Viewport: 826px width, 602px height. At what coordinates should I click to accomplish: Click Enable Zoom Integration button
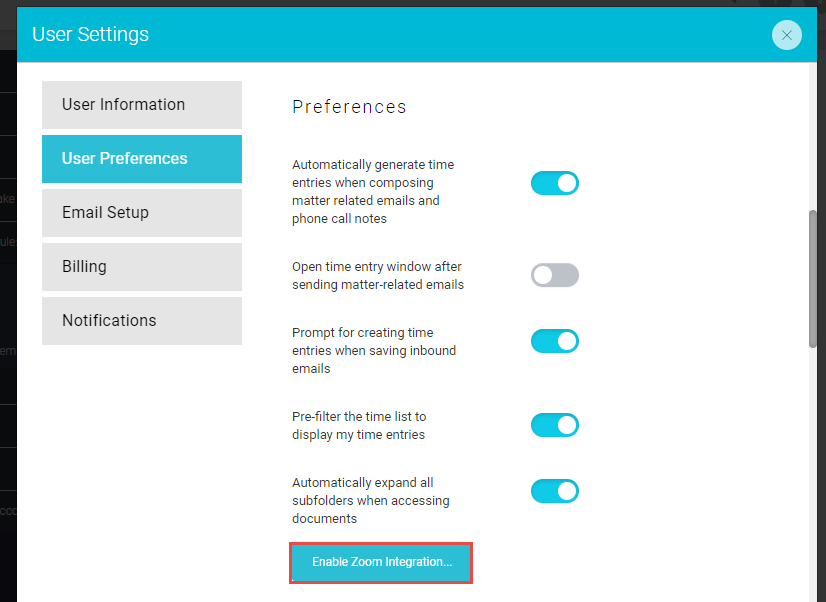click(x=381, y=562)
